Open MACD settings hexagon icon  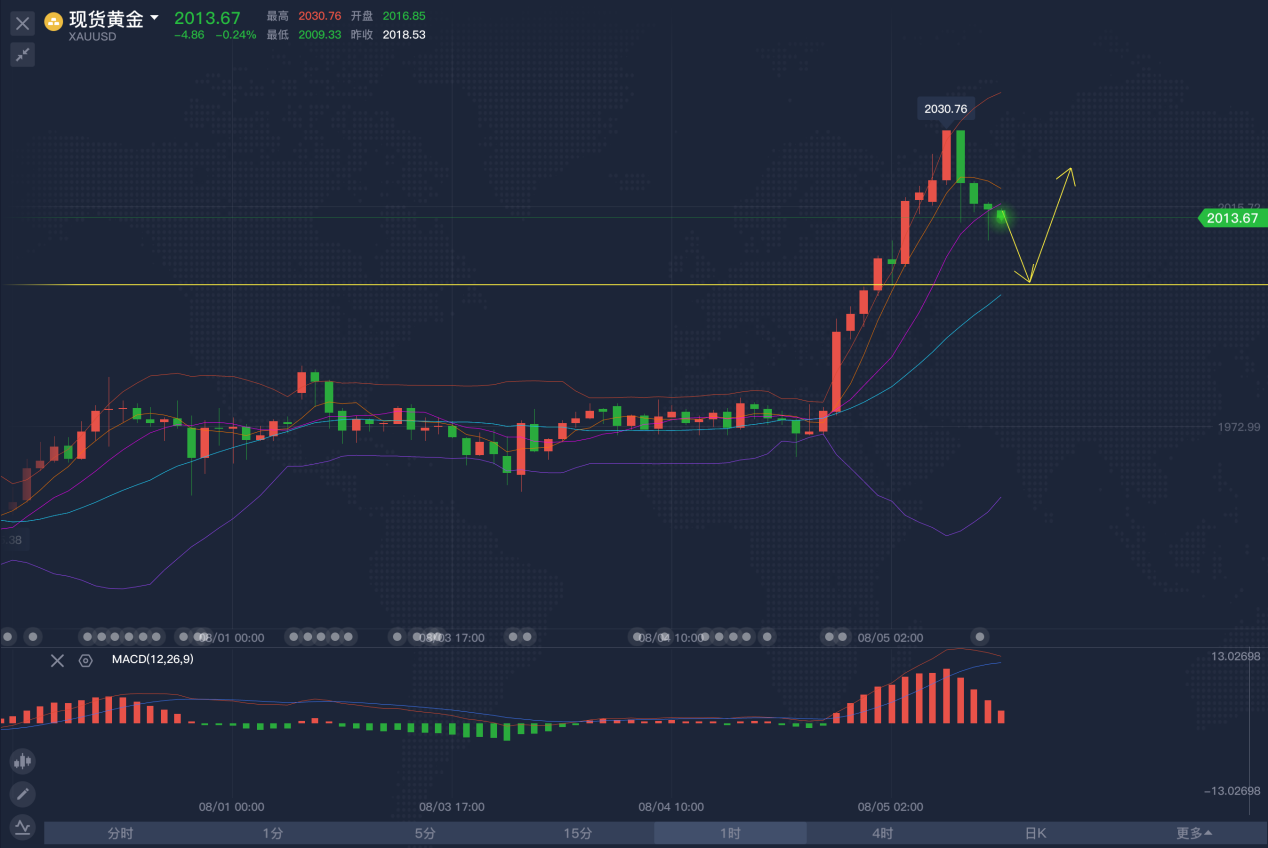tap(85, 660)
